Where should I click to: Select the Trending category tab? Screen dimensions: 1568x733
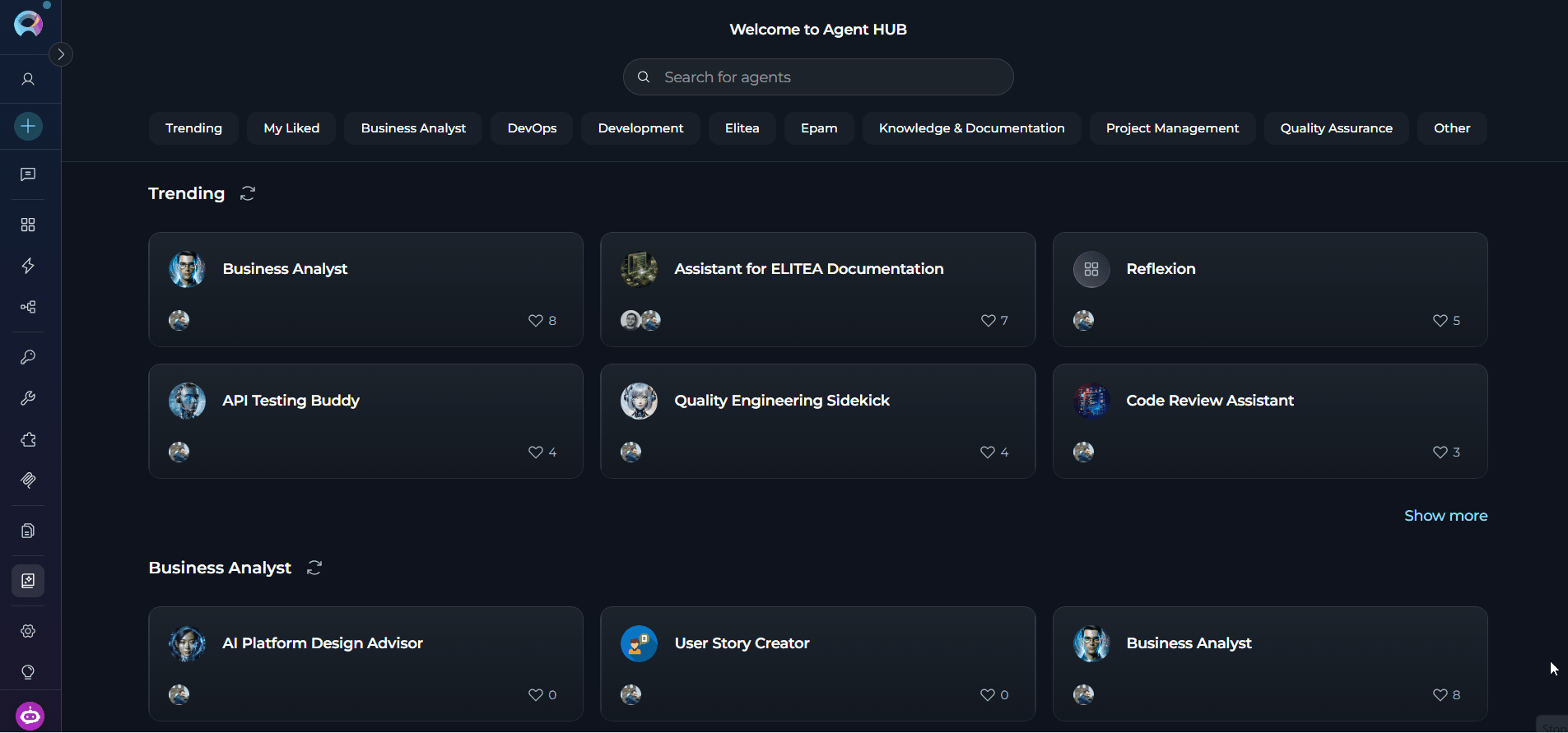pos(193,128)
